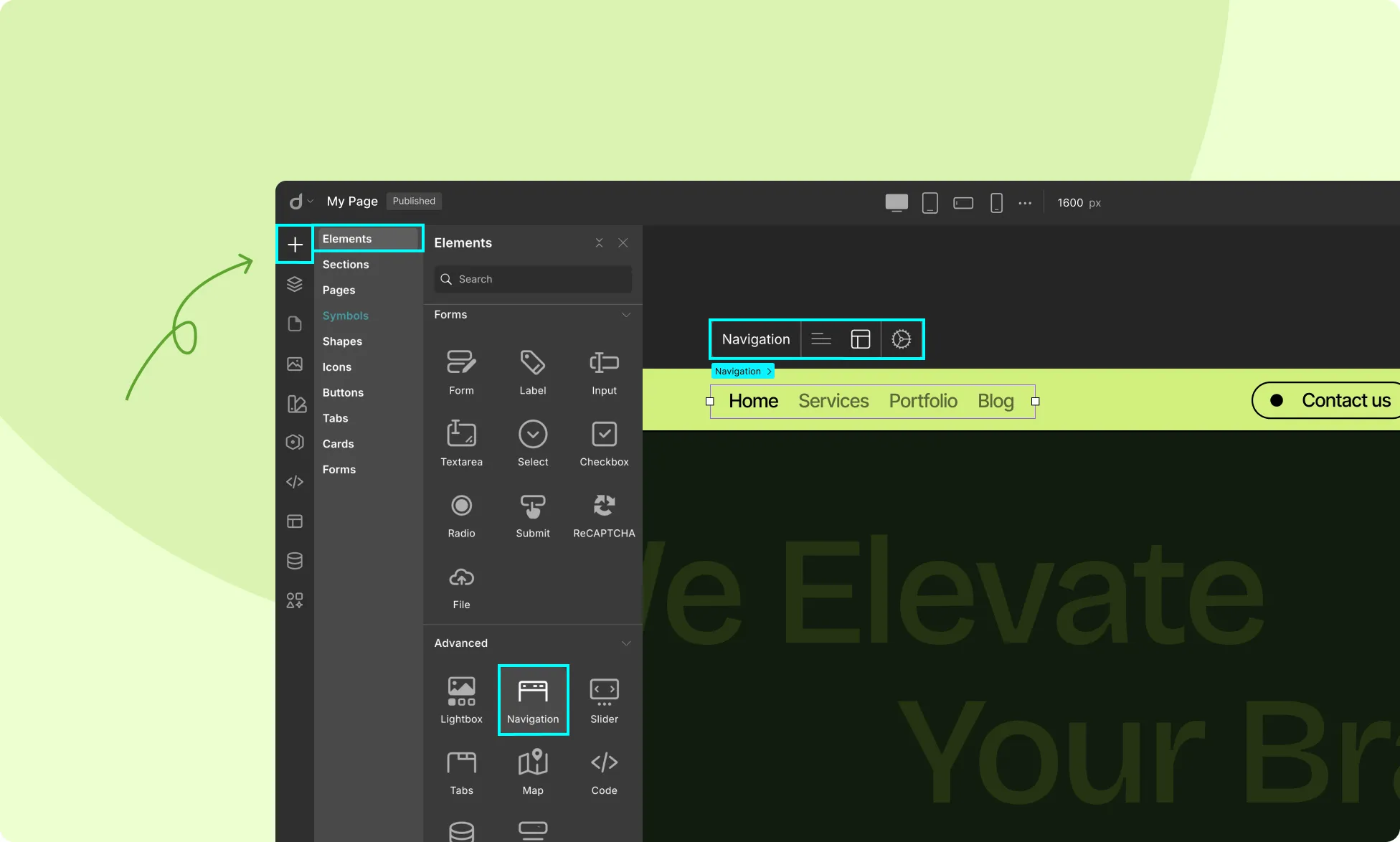Click the layout icon in Navigation toolbar

(861, 339)
